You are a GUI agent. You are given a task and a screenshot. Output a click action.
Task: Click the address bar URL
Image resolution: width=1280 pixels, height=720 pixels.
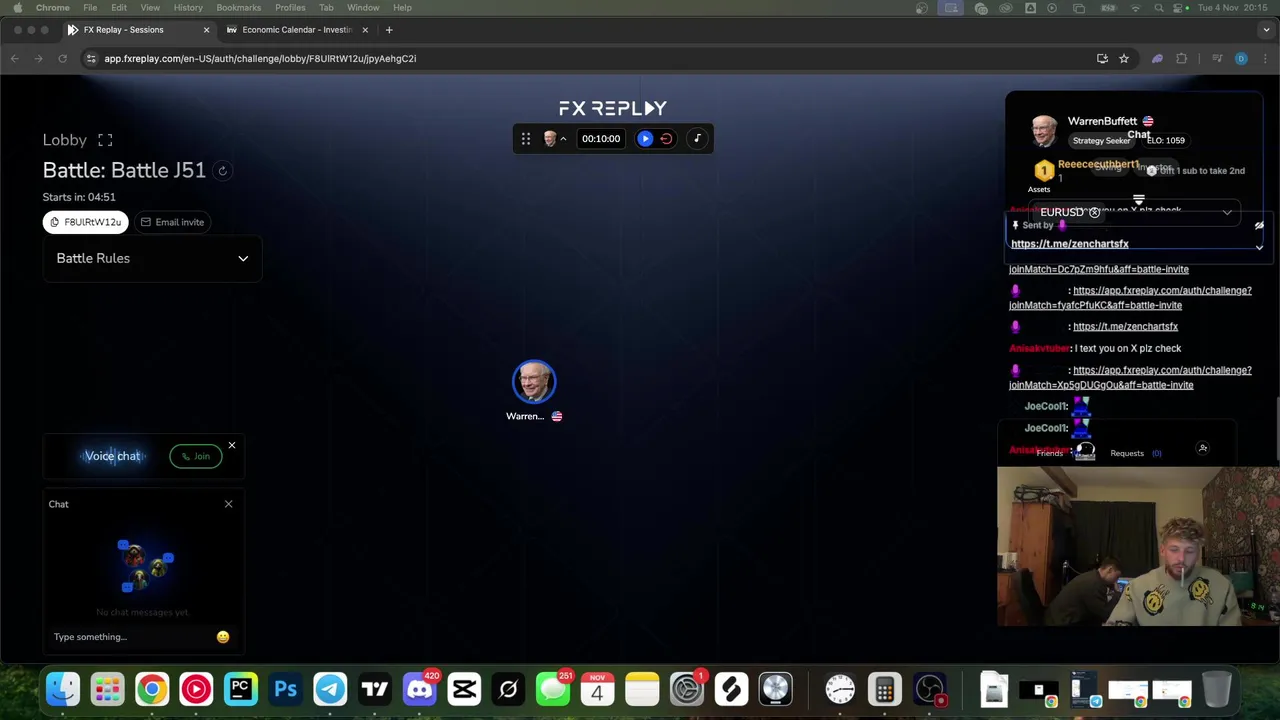click(x=260, y=59)
